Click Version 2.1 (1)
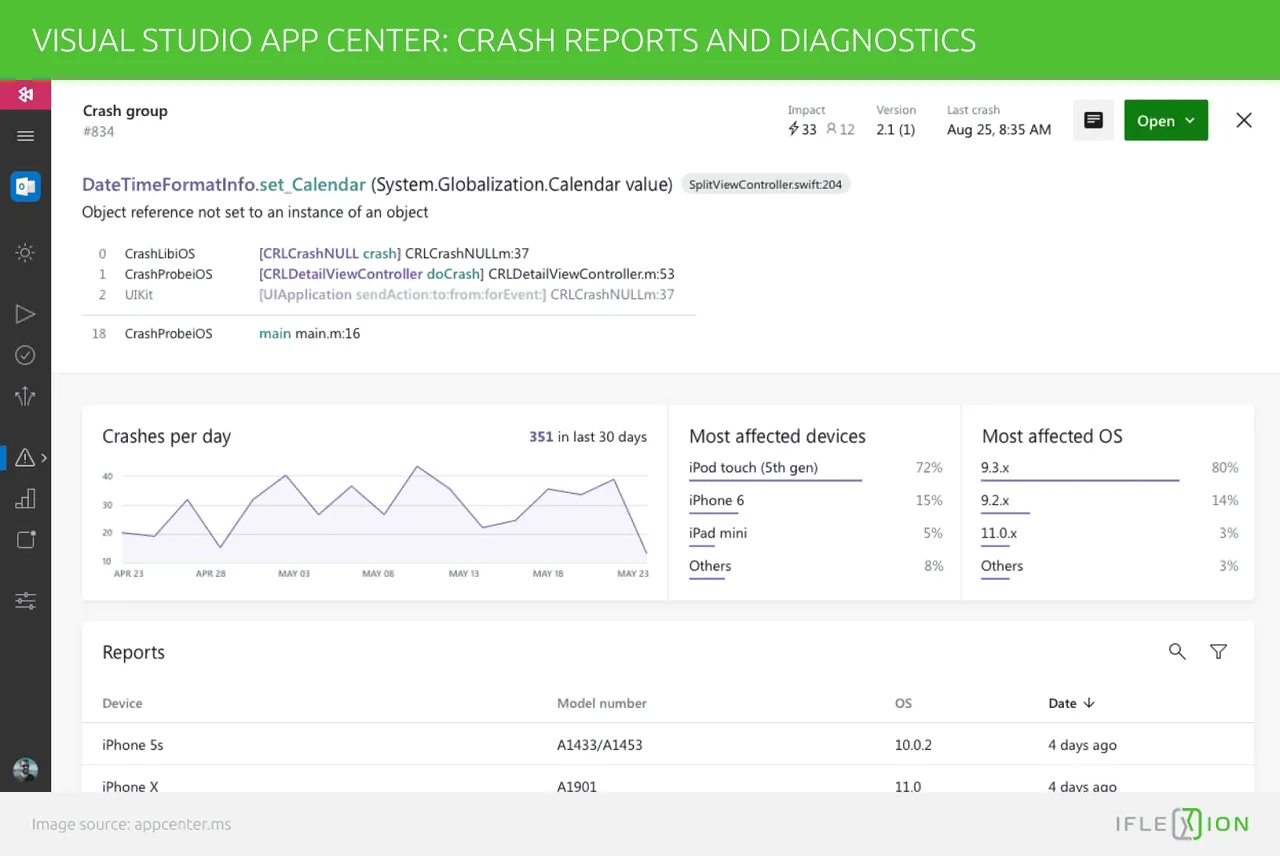Image resolution: width=1280 pixels, height=856 pixels. [896, 129]
